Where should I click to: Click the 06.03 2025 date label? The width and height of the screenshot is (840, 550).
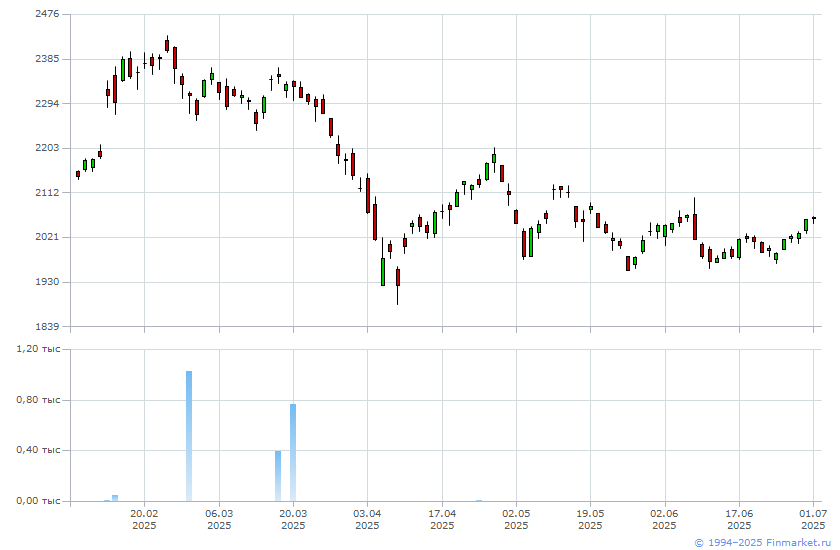tap(219, 519)
